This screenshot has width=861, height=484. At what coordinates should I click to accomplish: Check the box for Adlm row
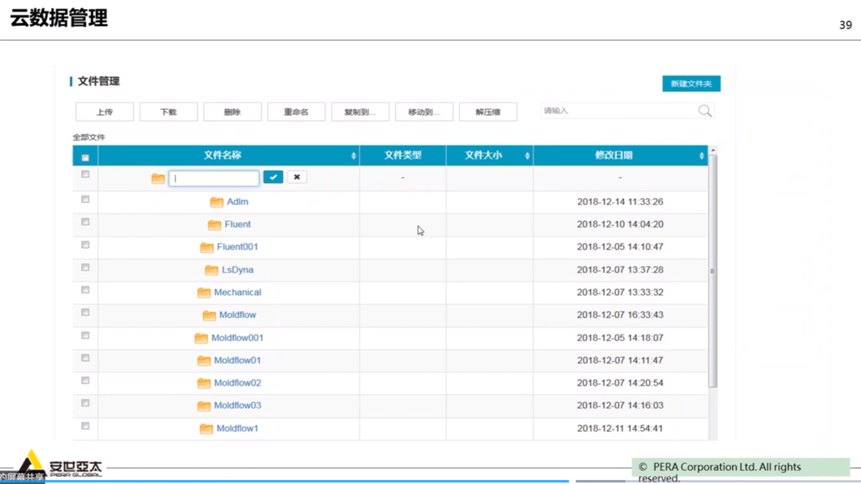click(x=85, y=199)
